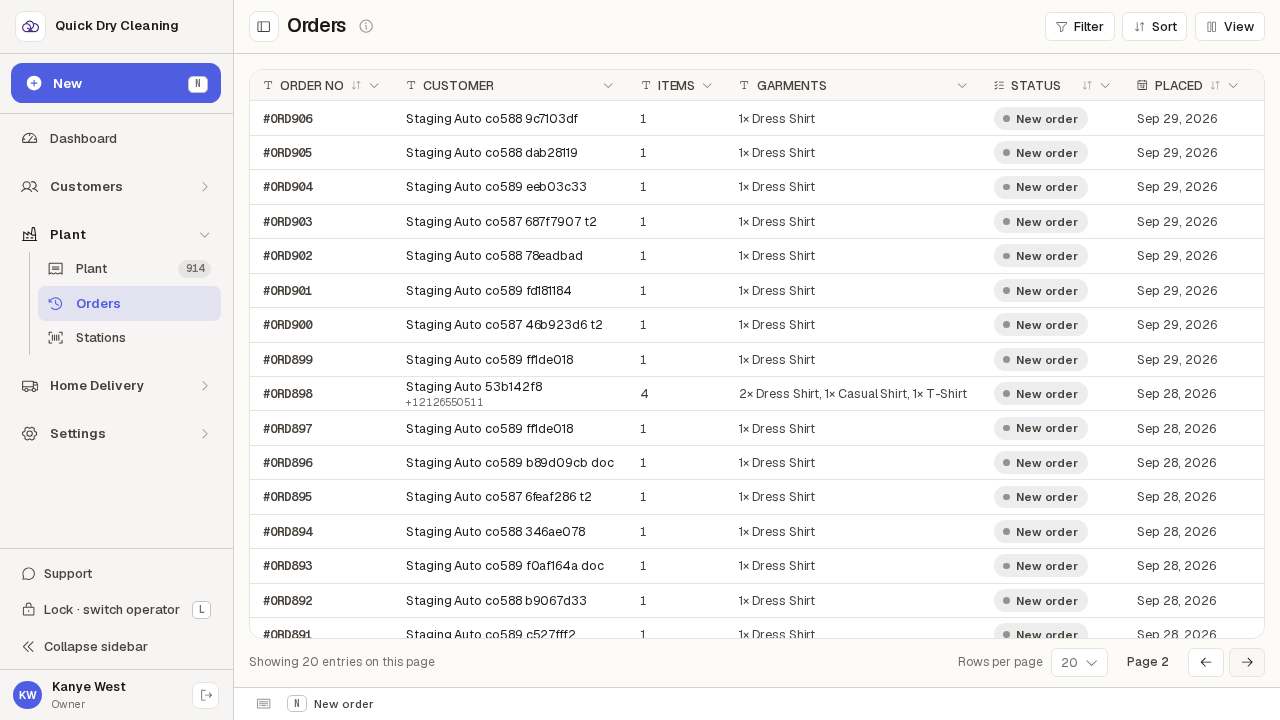Open the PLACED column chevron menu
The height and width of the screenshot is (720, 1280).
point(1233,86)
